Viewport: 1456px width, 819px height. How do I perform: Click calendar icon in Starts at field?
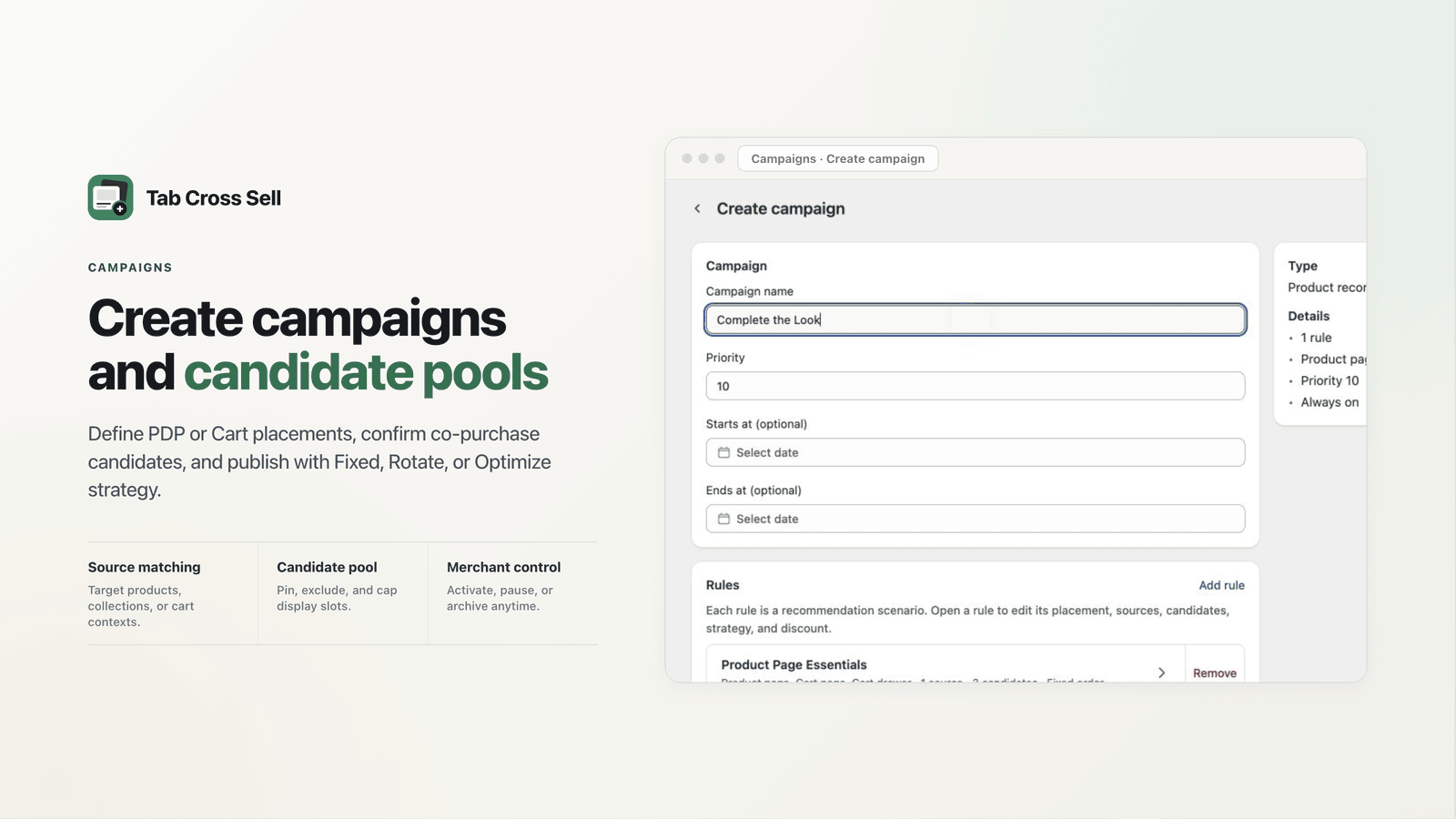click(723, 452)
